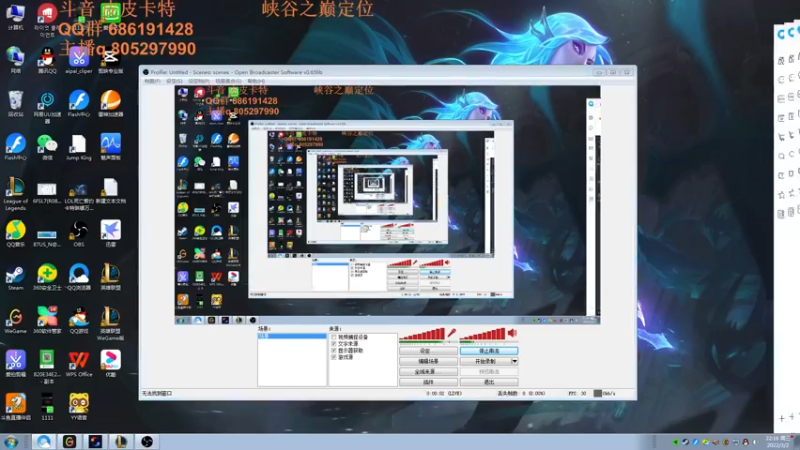Image resolution: width=800 pixels, height=450 pixels.
Task: Switch to OBS in taskbar
Action: (x=147, y=442)
